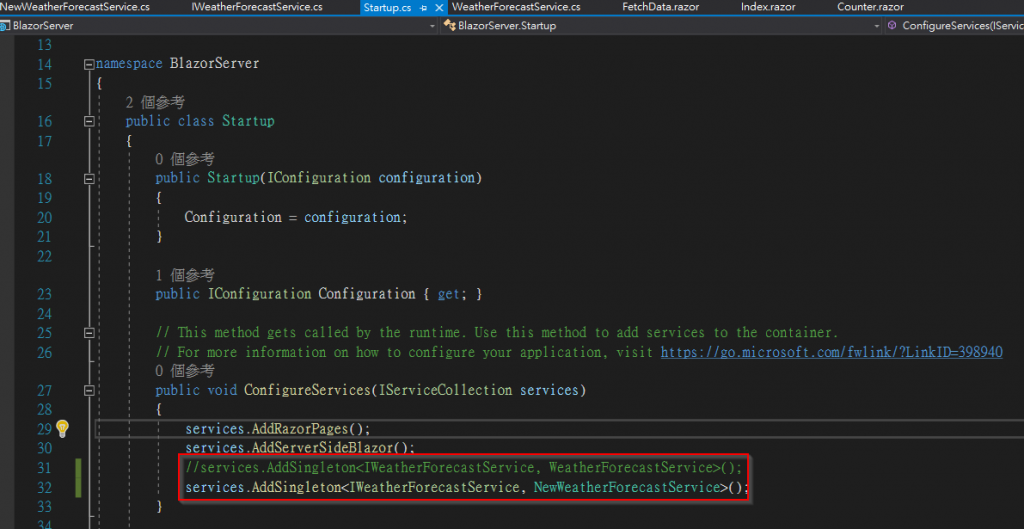Collapse the BlazorServer namespace block
Screen dimensions: 1024x529
click(x=88, y=64)
